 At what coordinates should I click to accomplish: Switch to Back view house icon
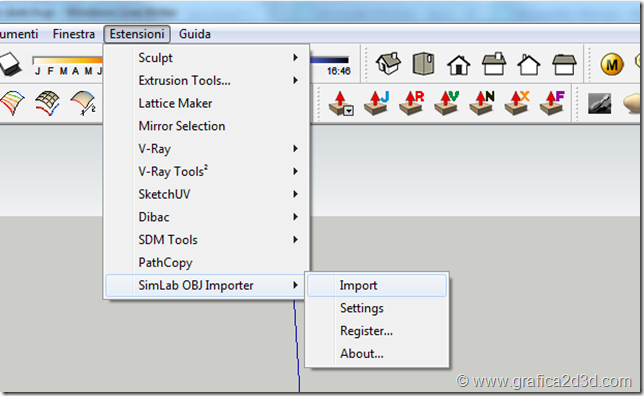tap(529, 64)
